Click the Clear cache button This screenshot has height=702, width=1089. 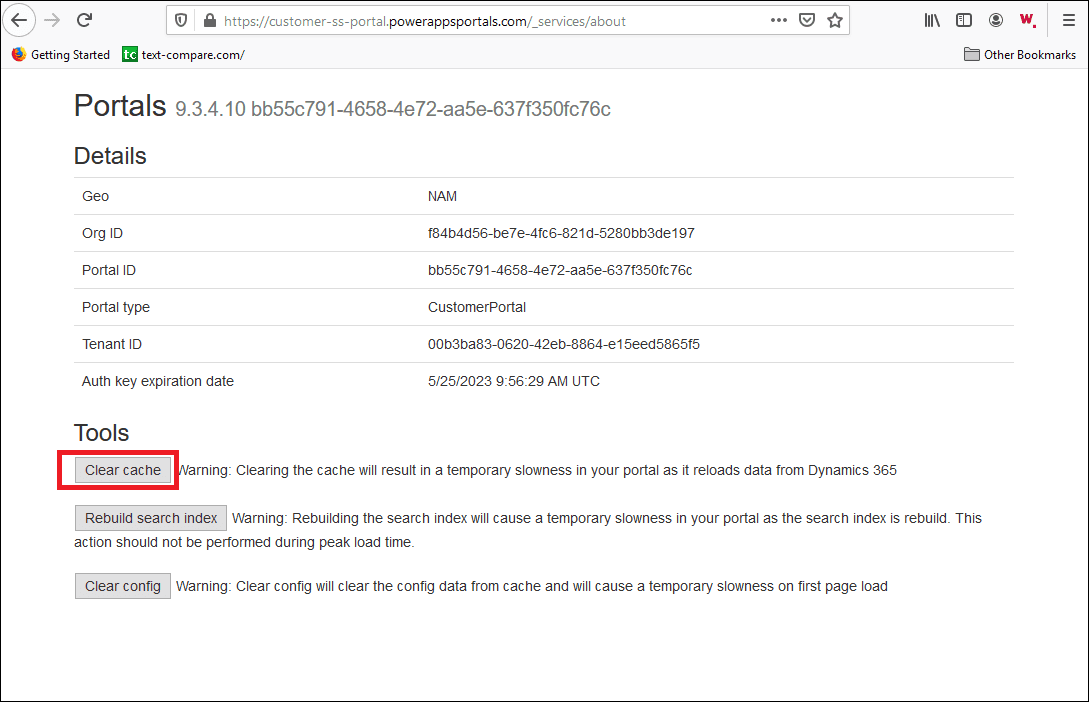pyautogui.click(x=123, y=470)
